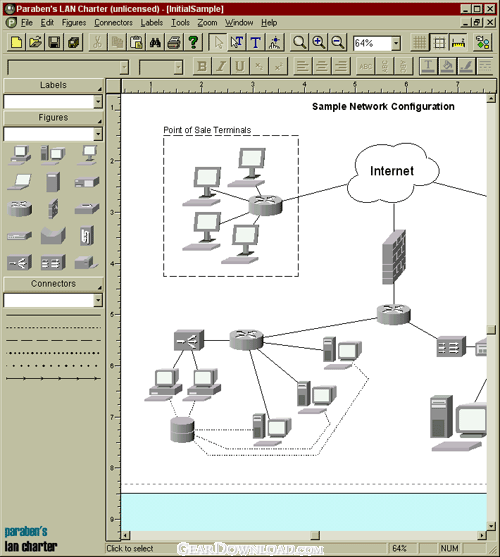Screen dimensions: 500x557
Task: Open the Tools menu
Action: 180,23
